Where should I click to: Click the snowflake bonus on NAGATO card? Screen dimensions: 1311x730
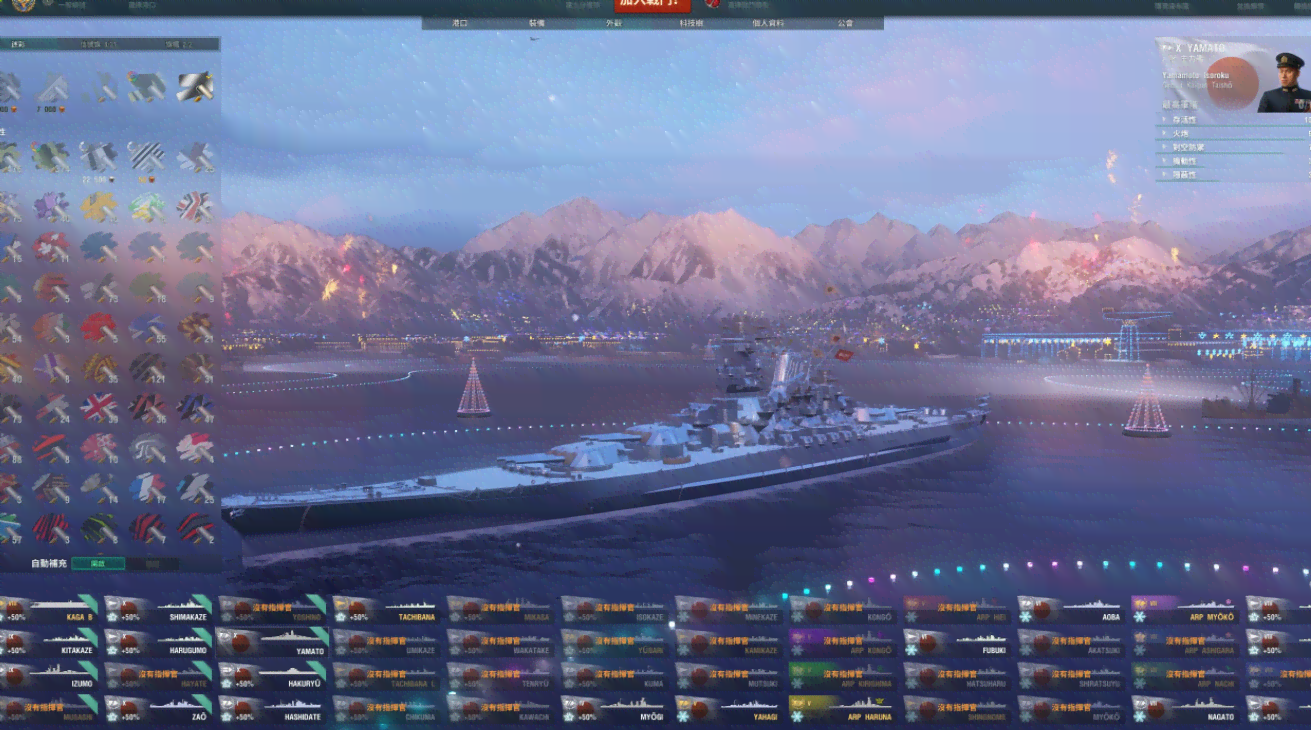(1141, 717)
